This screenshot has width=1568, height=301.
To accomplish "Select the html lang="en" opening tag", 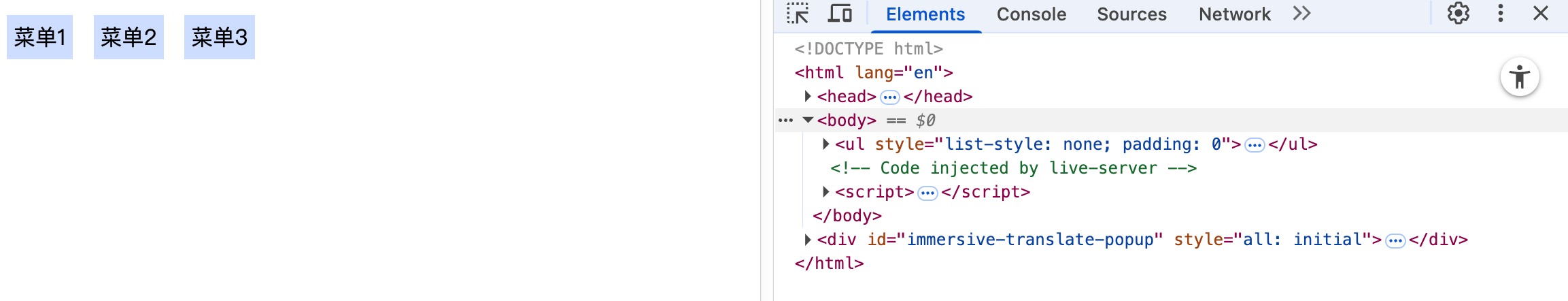I will 874,73.
